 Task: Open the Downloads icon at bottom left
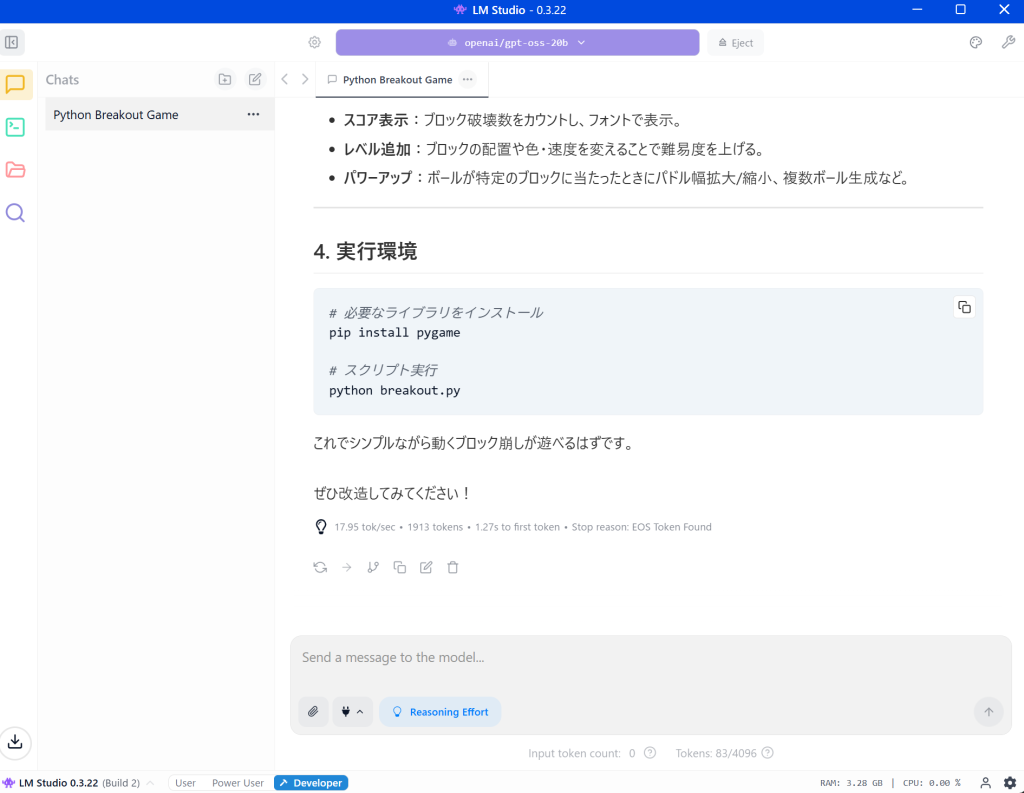(16, 742)
